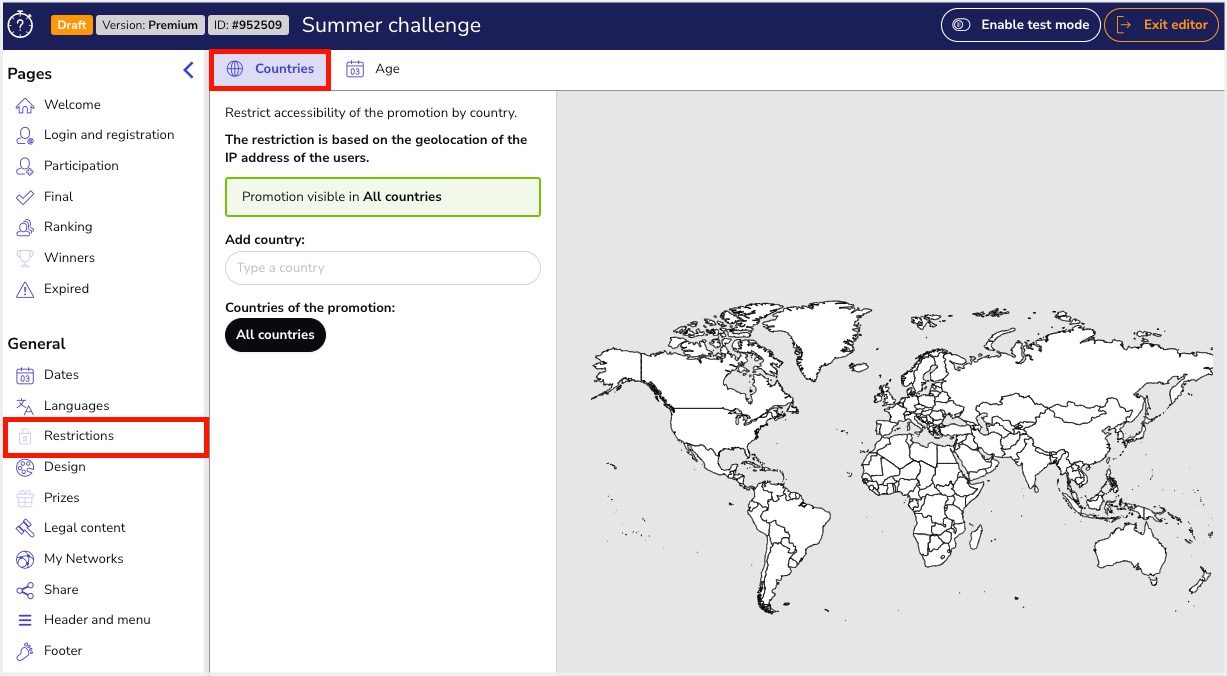Click the Legal content gavel icon
1227x676 pixels.
coord(25,528)
